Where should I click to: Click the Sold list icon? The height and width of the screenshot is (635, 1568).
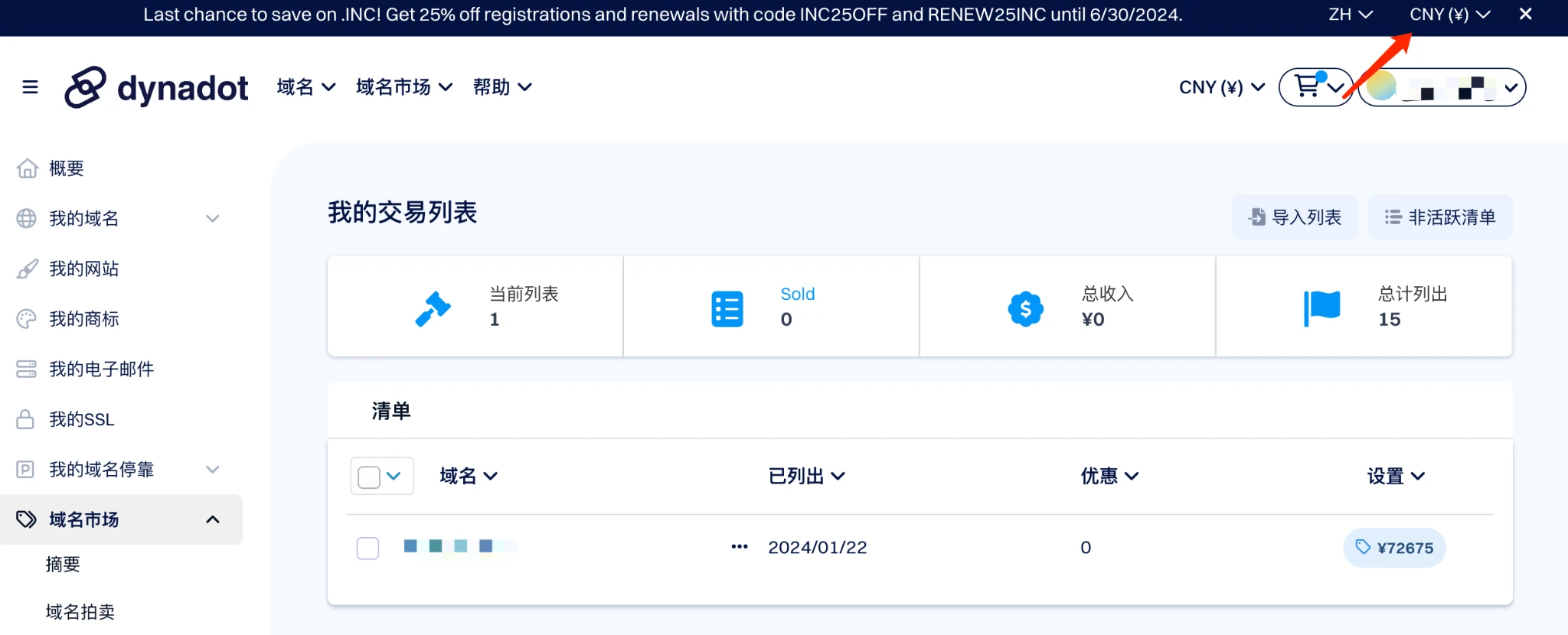pos(727,309)
